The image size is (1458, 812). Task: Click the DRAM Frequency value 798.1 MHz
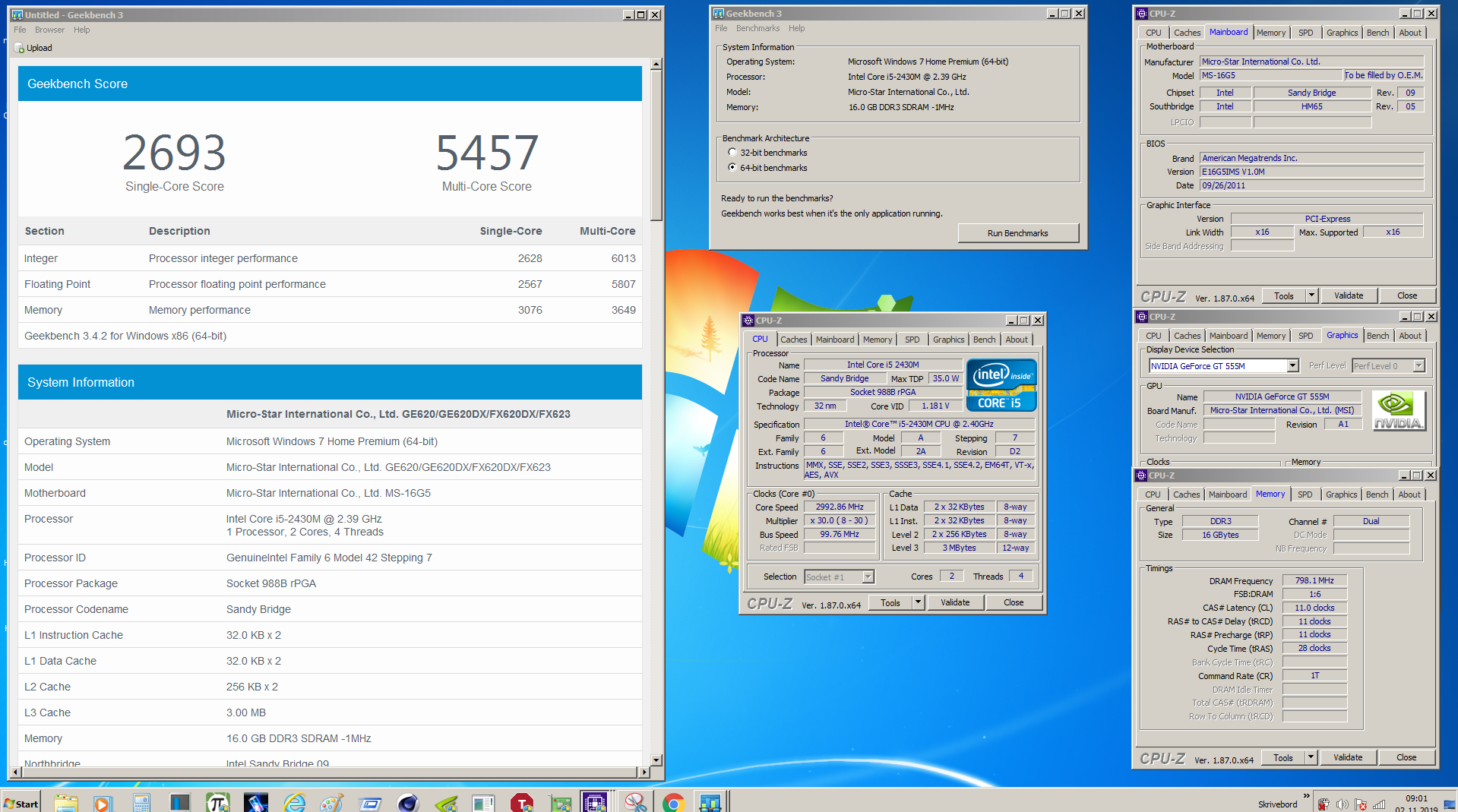(x=1314, y=580)
